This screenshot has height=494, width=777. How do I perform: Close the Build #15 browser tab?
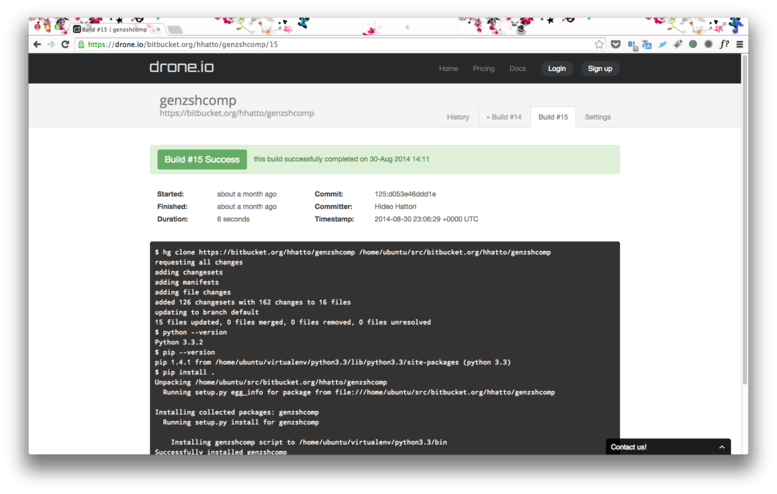point(158,29)
